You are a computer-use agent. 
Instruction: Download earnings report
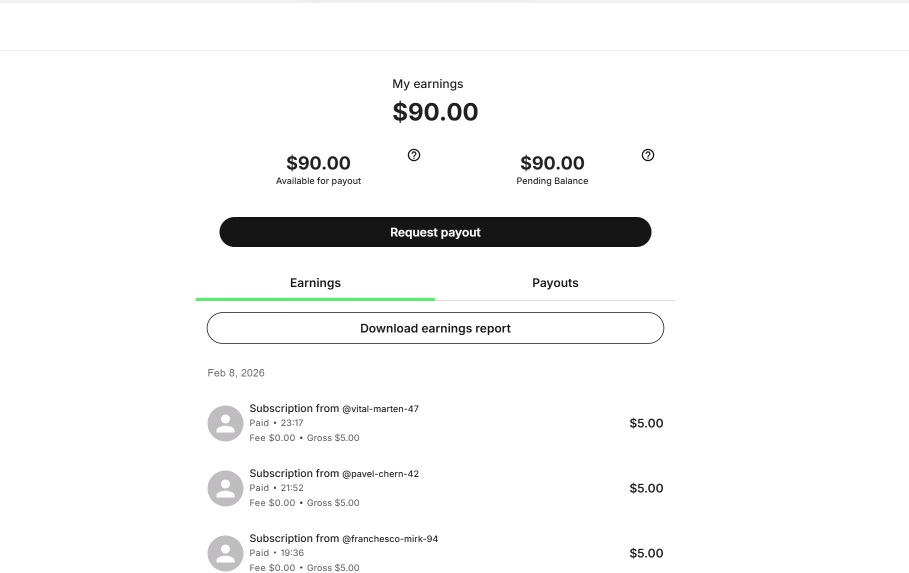pos(435,328)
